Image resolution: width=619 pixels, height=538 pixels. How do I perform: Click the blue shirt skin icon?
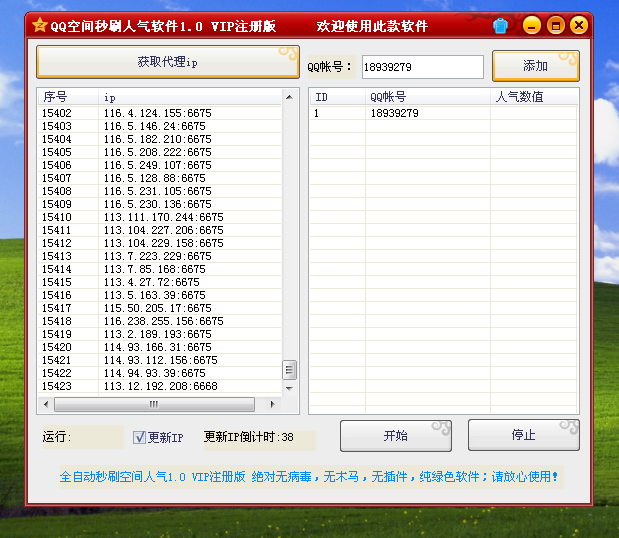tap(500, 26)
